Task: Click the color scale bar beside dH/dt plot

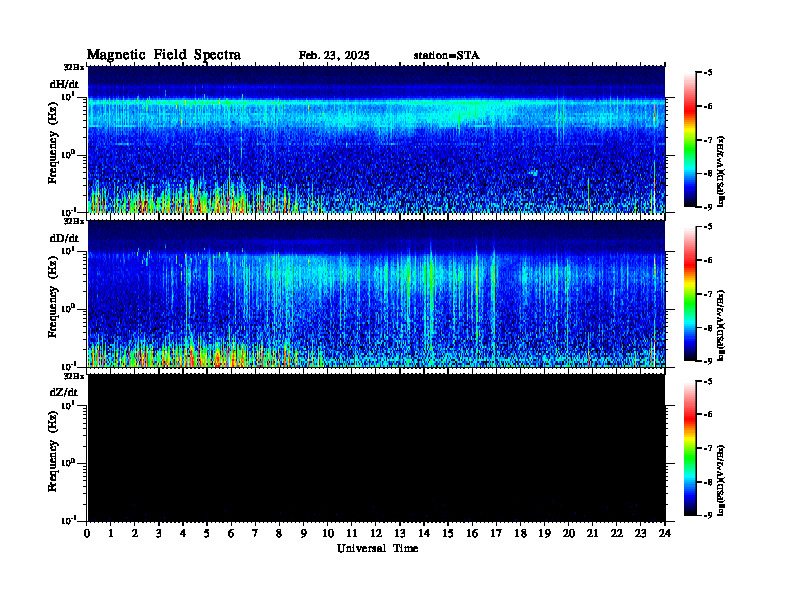Action: coord(690,140)
